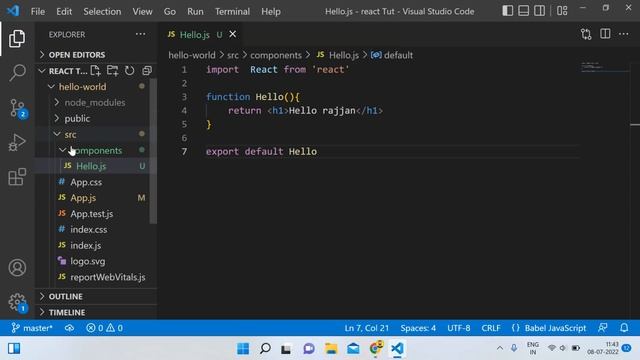Open the Run menu

point(195,11)
